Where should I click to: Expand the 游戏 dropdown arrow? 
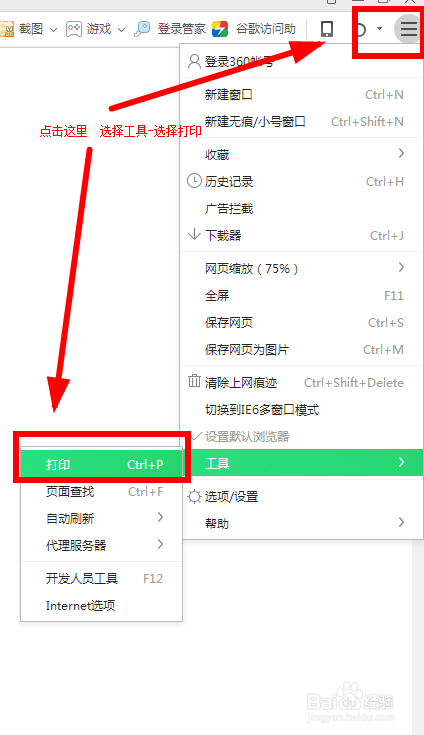click(x=121, y=30)
